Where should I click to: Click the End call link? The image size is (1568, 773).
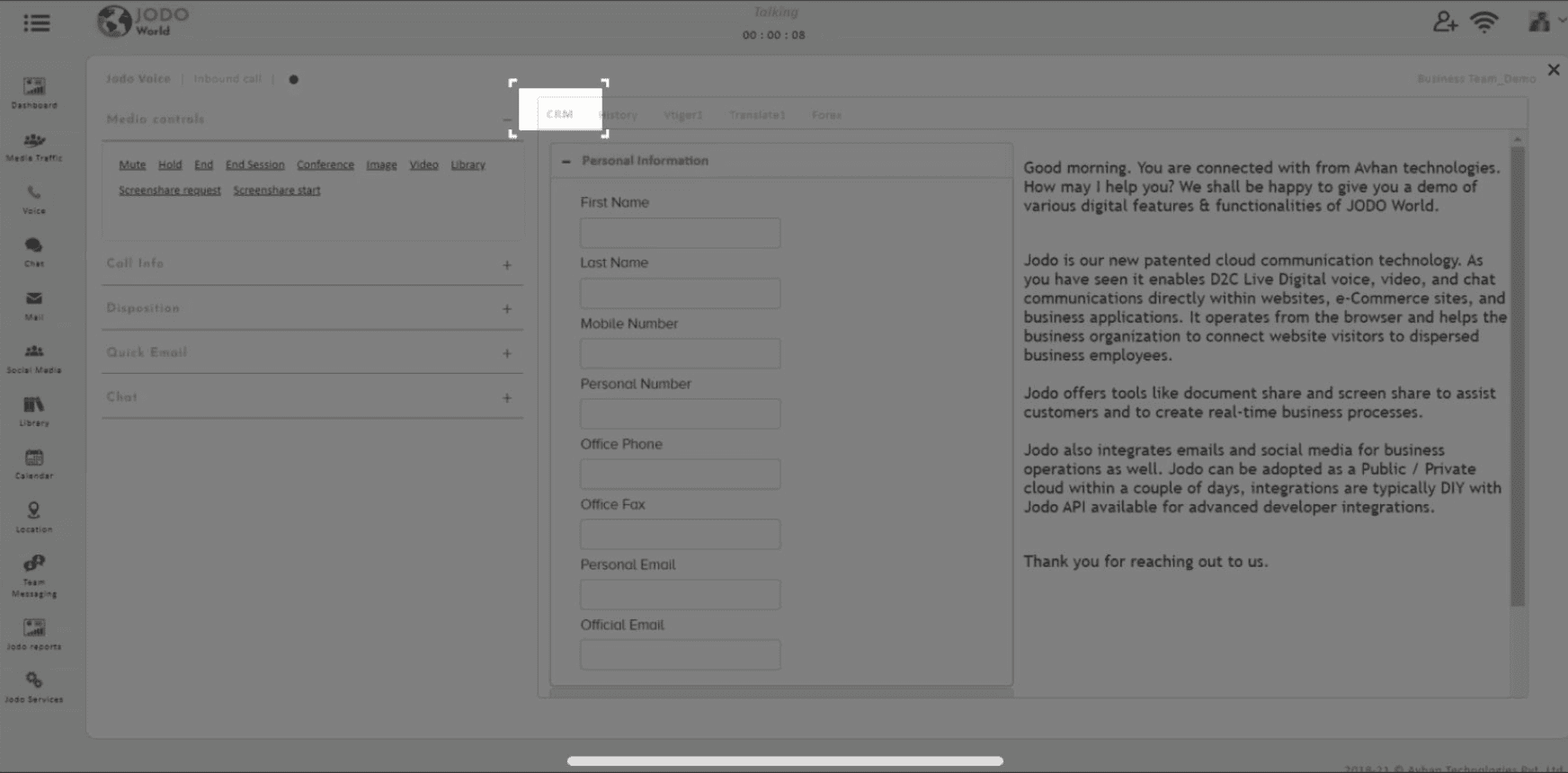click(204, 165)
